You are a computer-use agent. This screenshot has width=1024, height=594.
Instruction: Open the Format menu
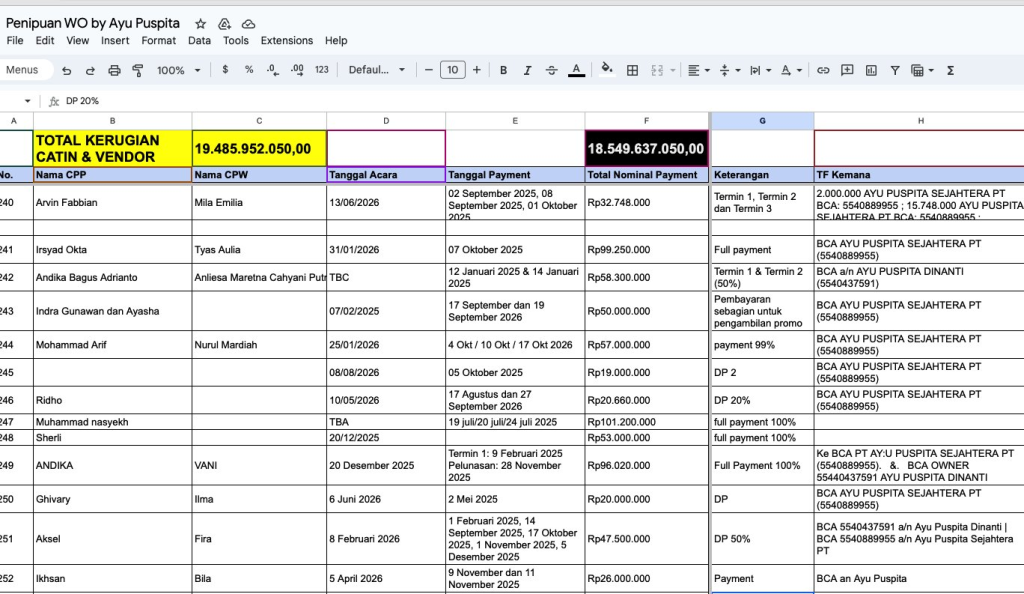pyautogui.click(x=158, y=41)
